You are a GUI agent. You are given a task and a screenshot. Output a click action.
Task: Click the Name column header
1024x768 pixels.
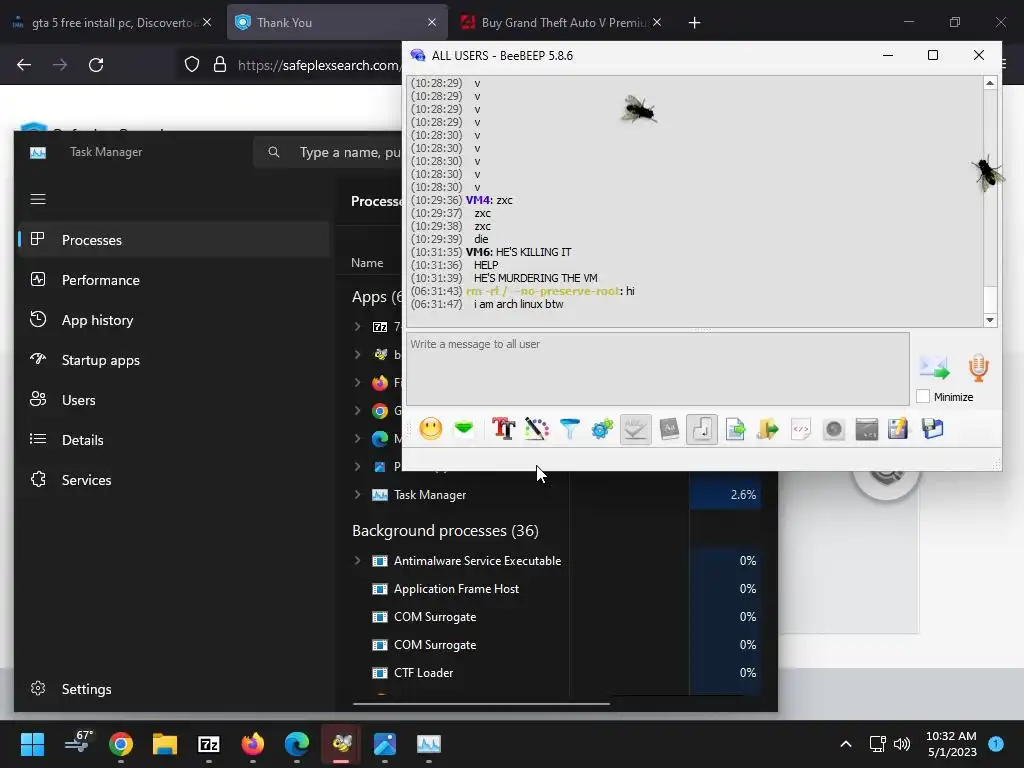[367, 263]
